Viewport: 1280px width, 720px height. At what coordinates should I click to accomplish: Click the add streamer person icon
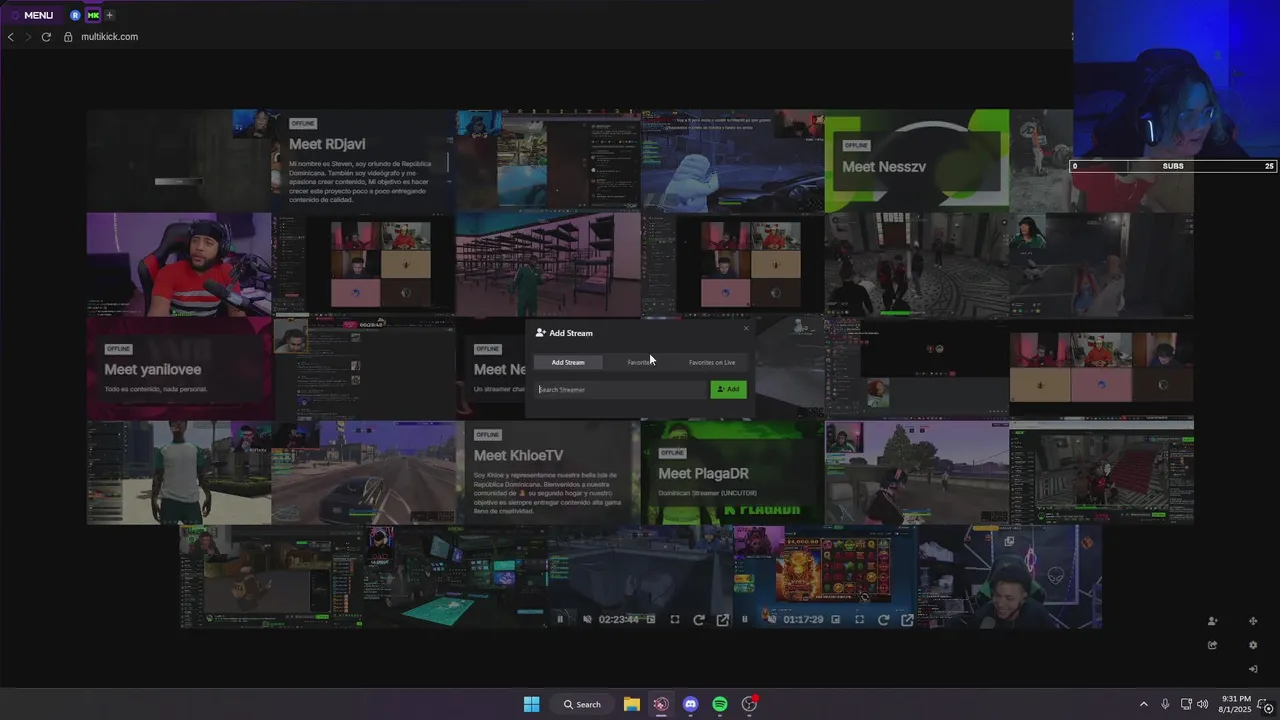pos(1212,621)
